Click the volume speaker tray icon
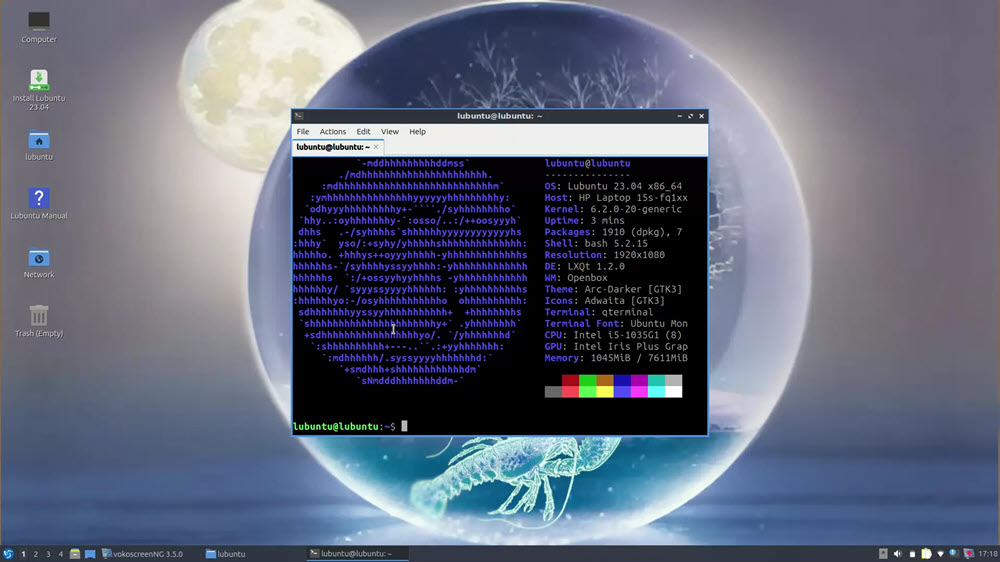 pos(897,554)
